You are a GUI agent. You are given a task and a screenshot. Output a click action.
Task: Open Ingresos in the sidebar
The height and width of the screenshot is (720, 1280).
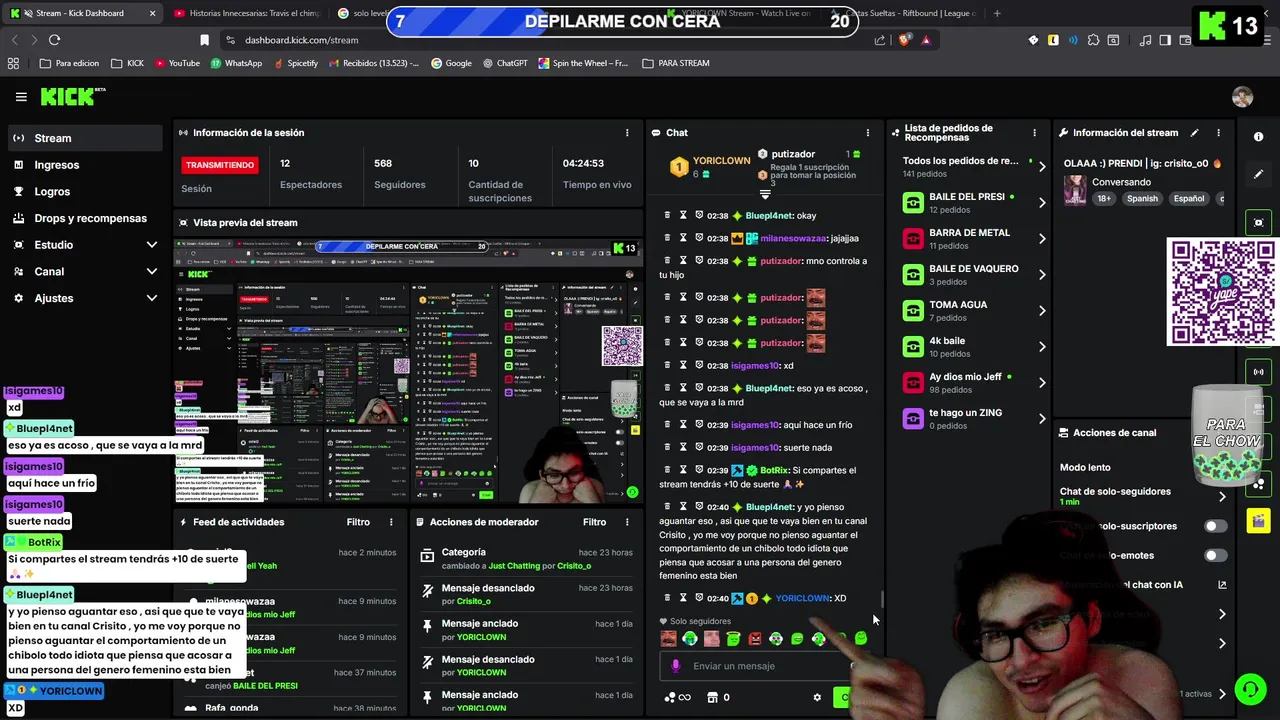coord(84,165)
